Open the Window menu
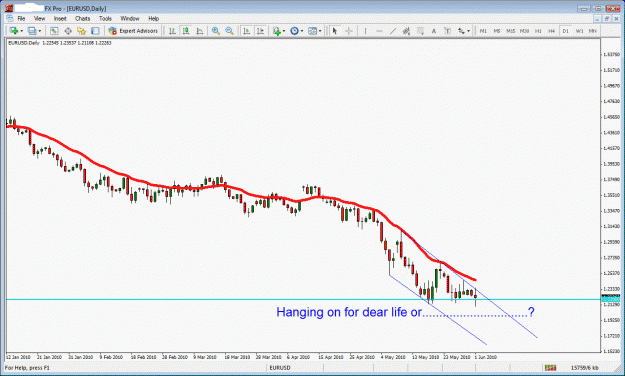Screen dimensions: 625x376 [130, 19]
